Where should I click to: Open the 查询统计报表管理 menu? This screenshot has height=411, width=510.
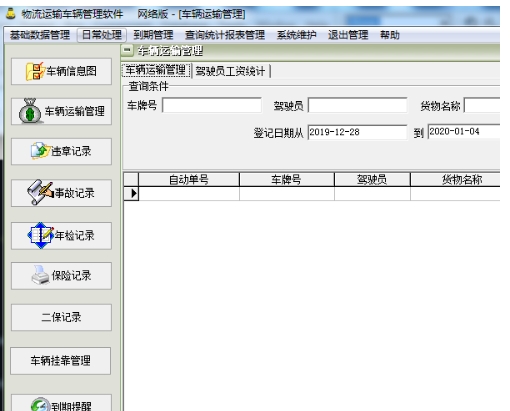[x=225, y=35]
